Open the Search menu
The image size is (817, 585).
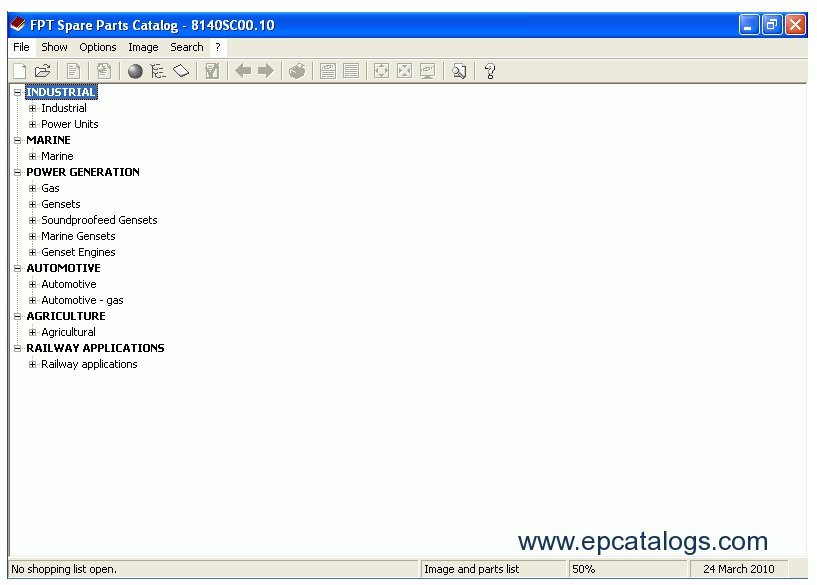pyautogui.click(x=187, y=47)
